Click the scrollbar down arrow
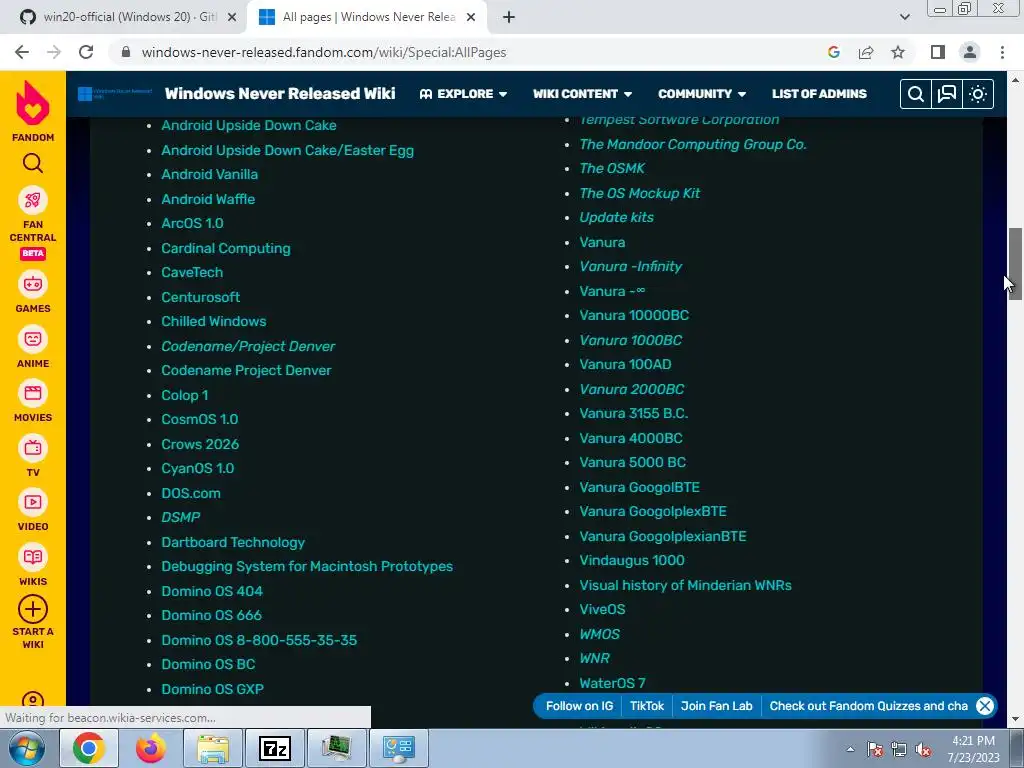This screenshot has width=1024, height=768. [x=1015, y=719]
